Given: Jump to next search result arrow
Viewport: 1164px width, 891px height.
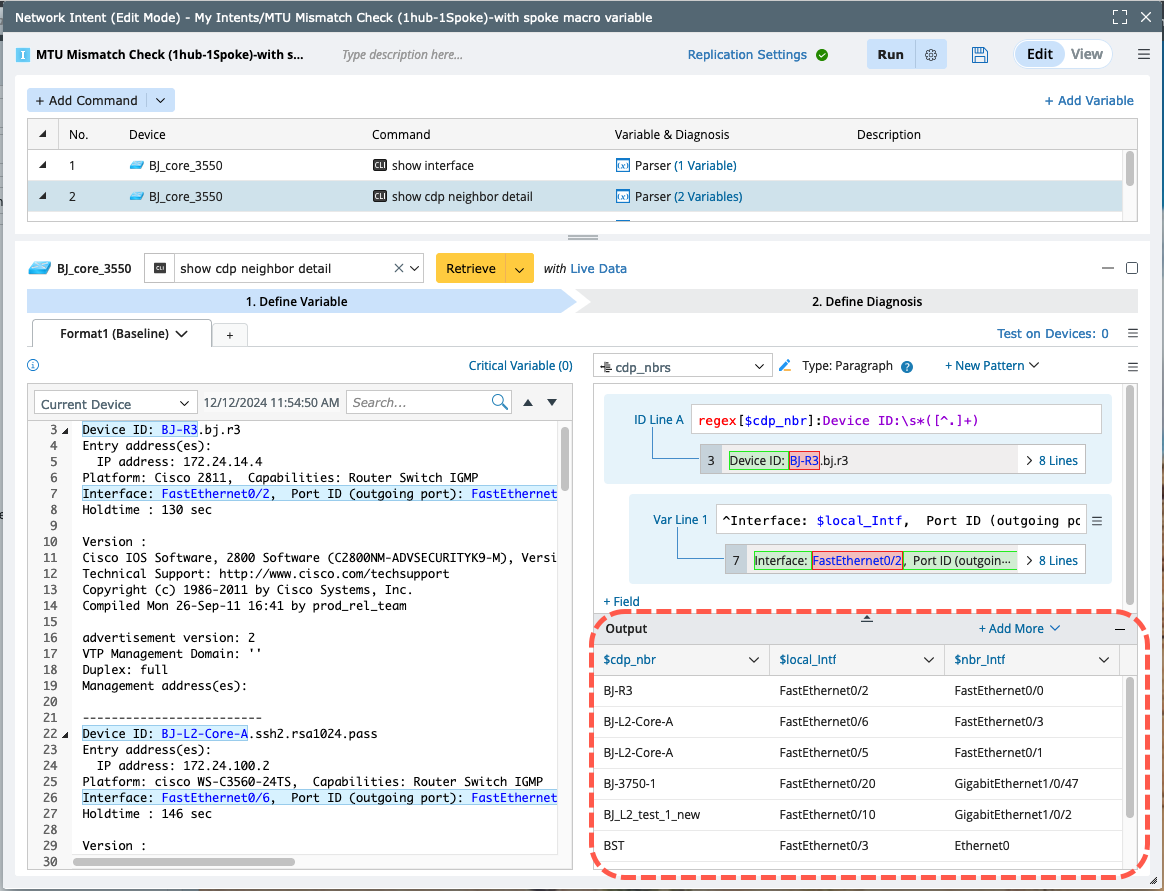Looking at the screenshot, I should point(551,403).
